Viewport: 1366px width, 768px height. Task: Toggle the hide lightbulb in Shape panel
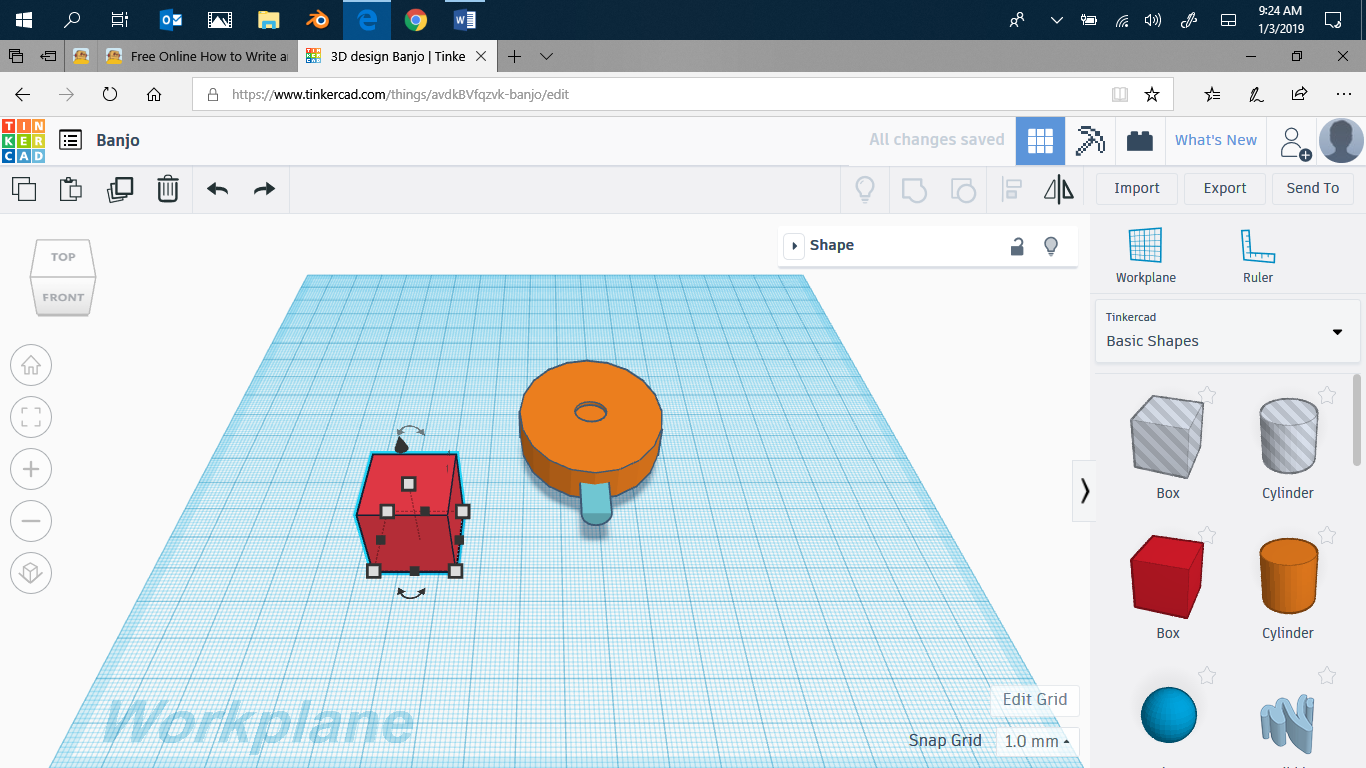point(1051,246)
